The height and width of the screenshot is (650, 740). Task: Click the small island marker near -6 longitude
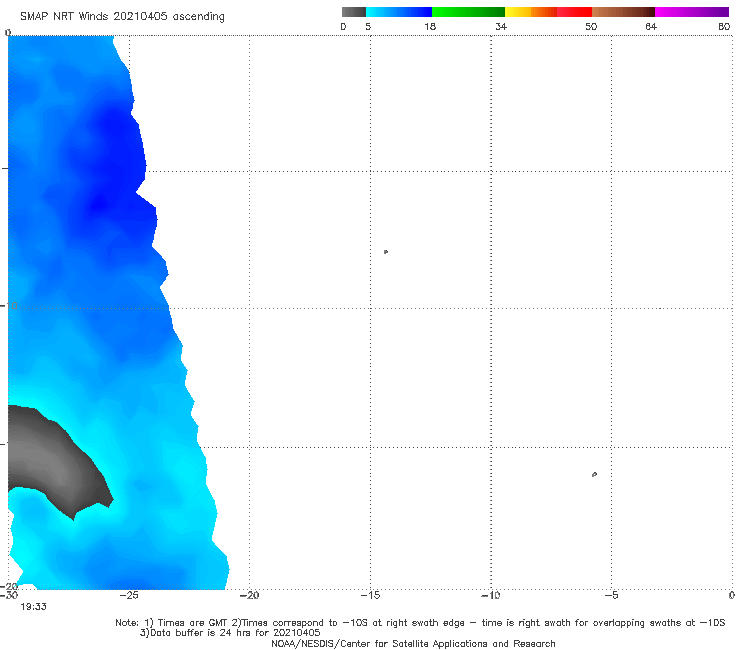[x=594, y=474]
